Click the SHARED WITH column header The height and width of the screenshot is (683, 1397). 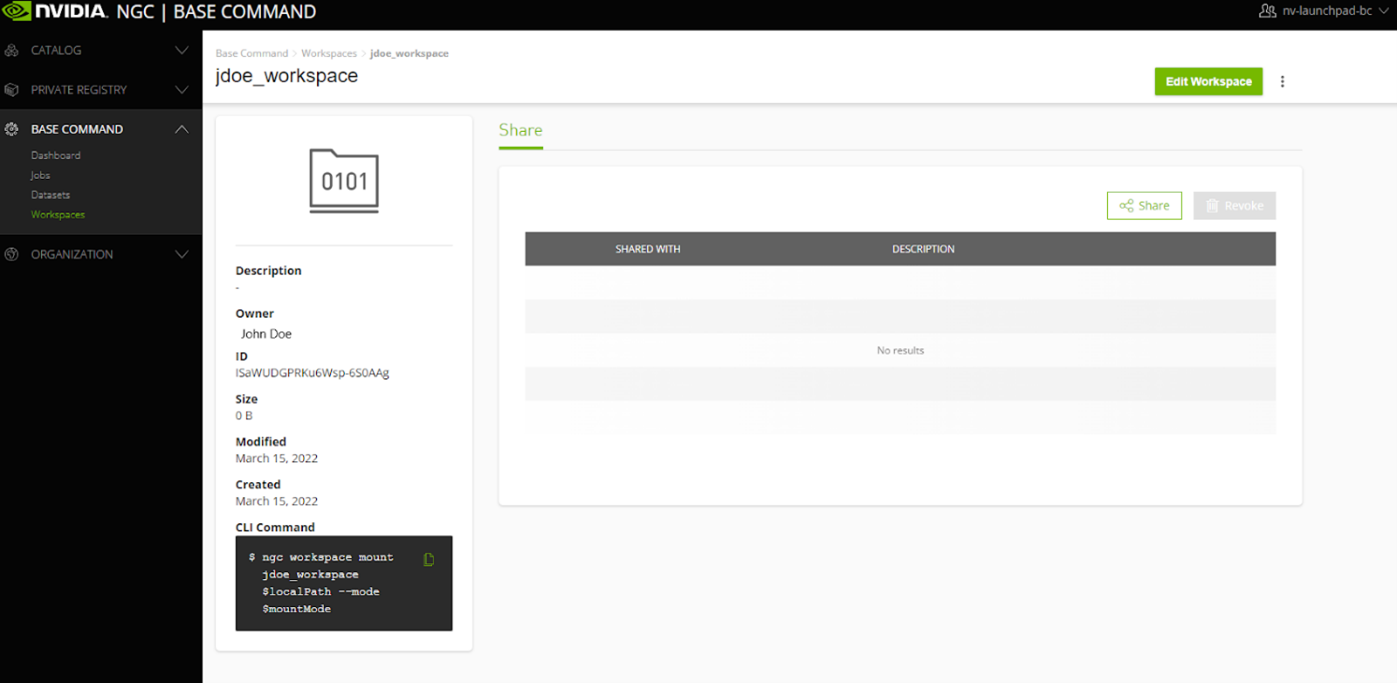click(648, 249)
